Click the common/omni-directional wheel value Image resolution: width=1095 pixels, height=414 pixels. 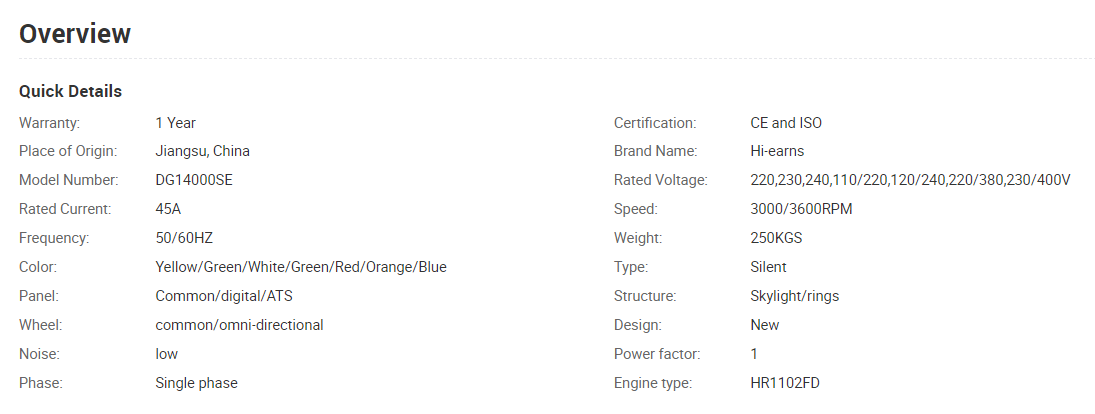click(x=240, y=325)
